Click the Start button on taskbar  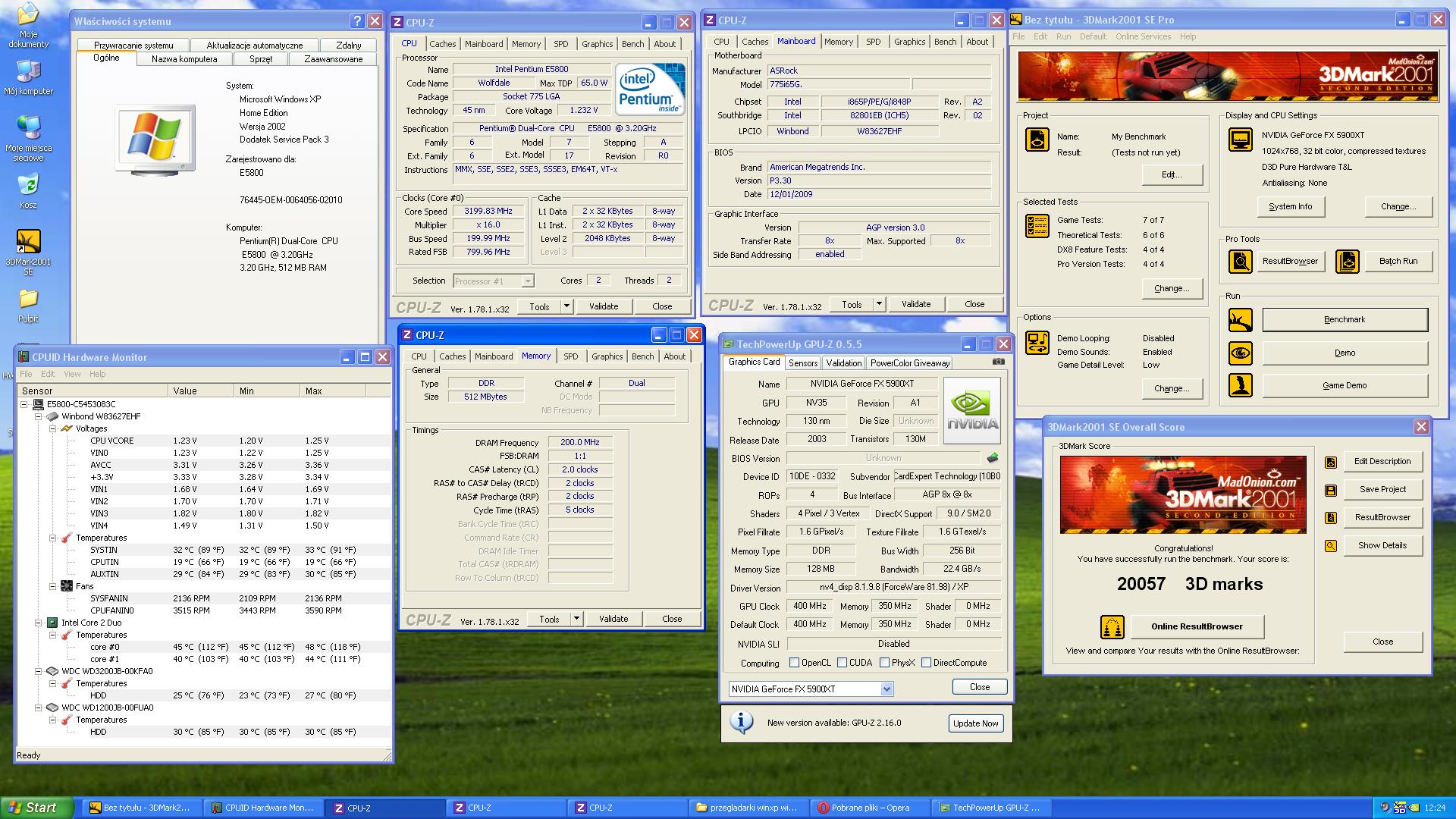point(37,808)
